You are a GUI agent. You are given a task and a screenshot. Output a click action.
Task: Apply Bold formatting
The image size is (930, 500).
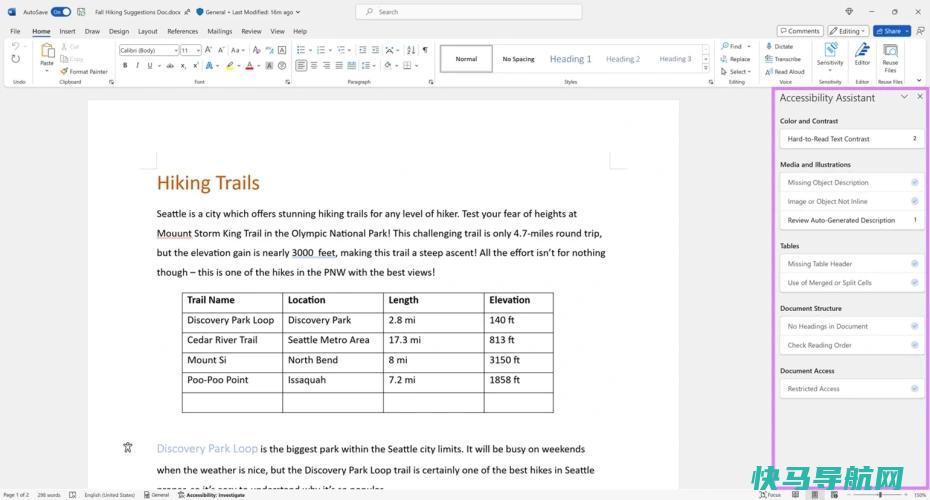[x=125, y=66]
